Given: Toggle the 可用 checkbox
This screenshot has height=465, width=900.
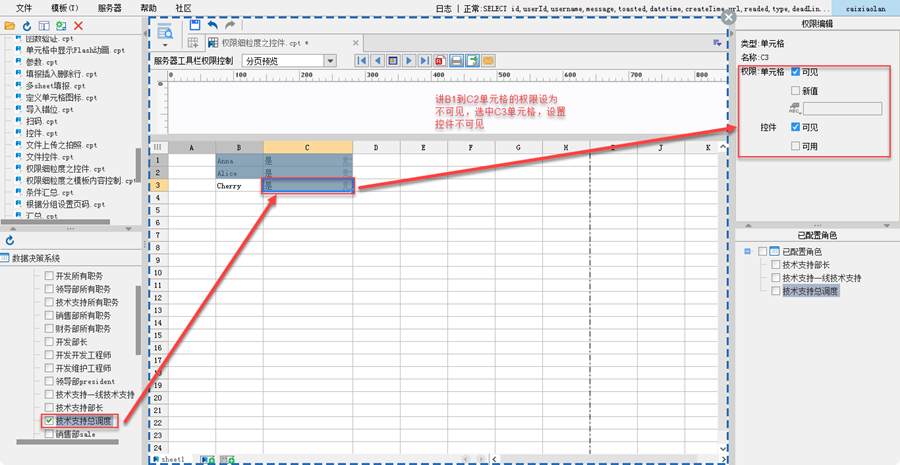Looking at the screenshot, I should [795, 146].
